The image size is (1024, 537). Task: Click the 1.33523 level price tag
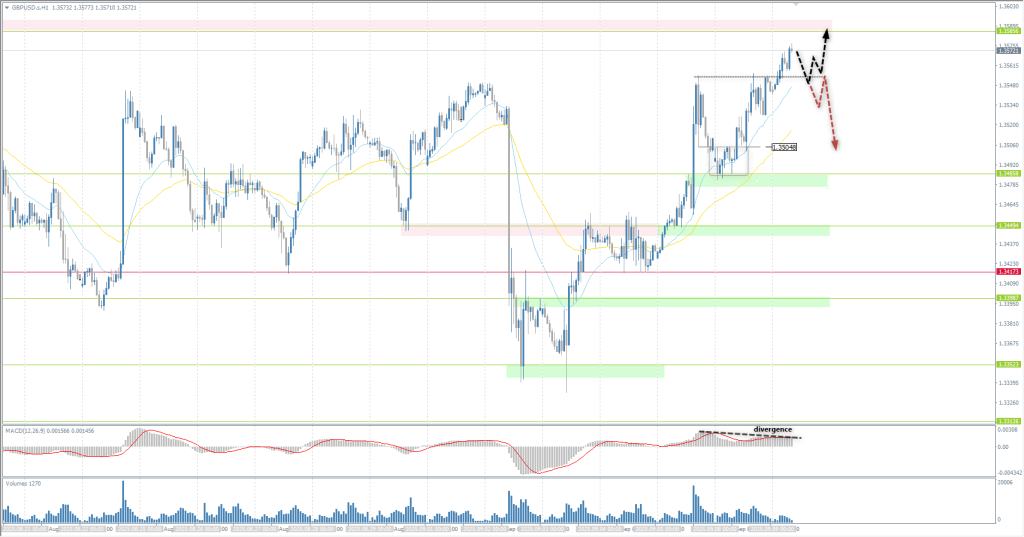pos(1008,365)
